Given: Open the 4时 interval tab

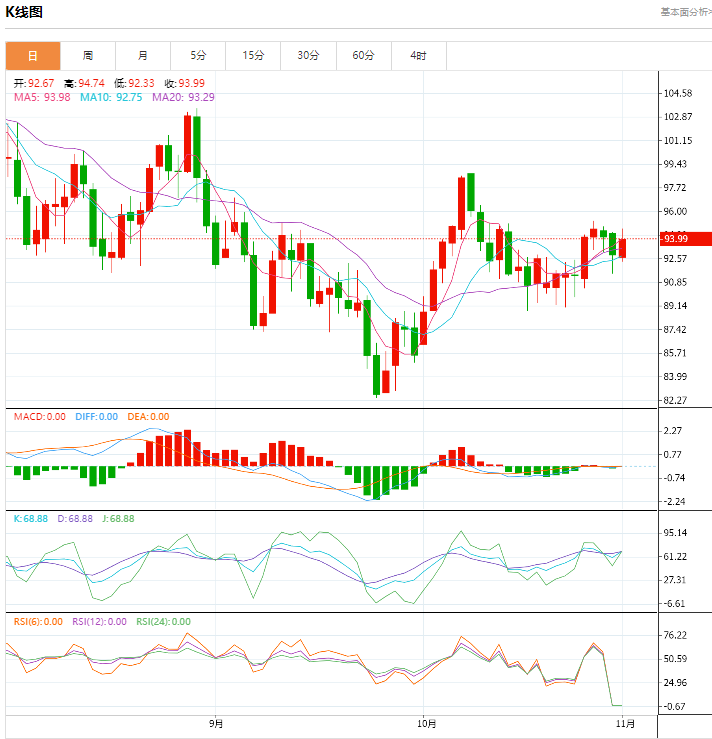Looking at the screenshot, I should pyautogui.click(x=418, y=56).
